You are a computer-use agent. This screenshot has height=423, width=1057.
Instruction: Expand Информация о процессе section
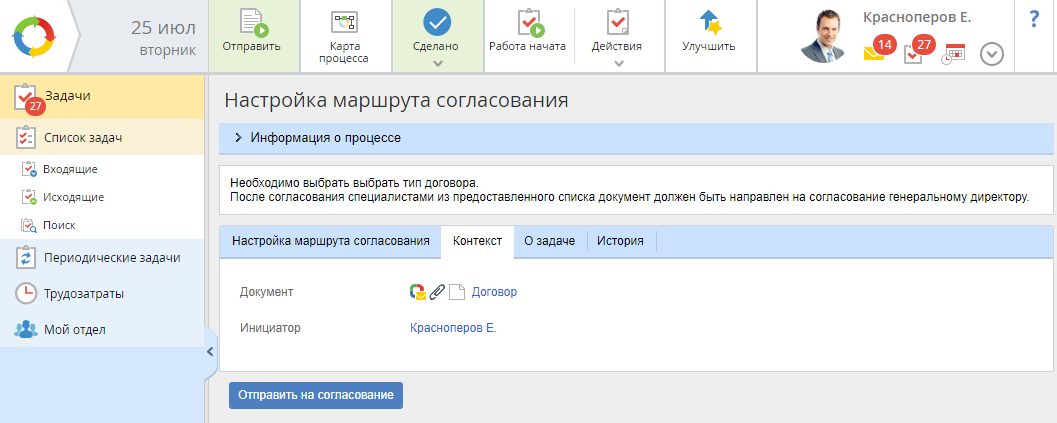coord(239,138)
